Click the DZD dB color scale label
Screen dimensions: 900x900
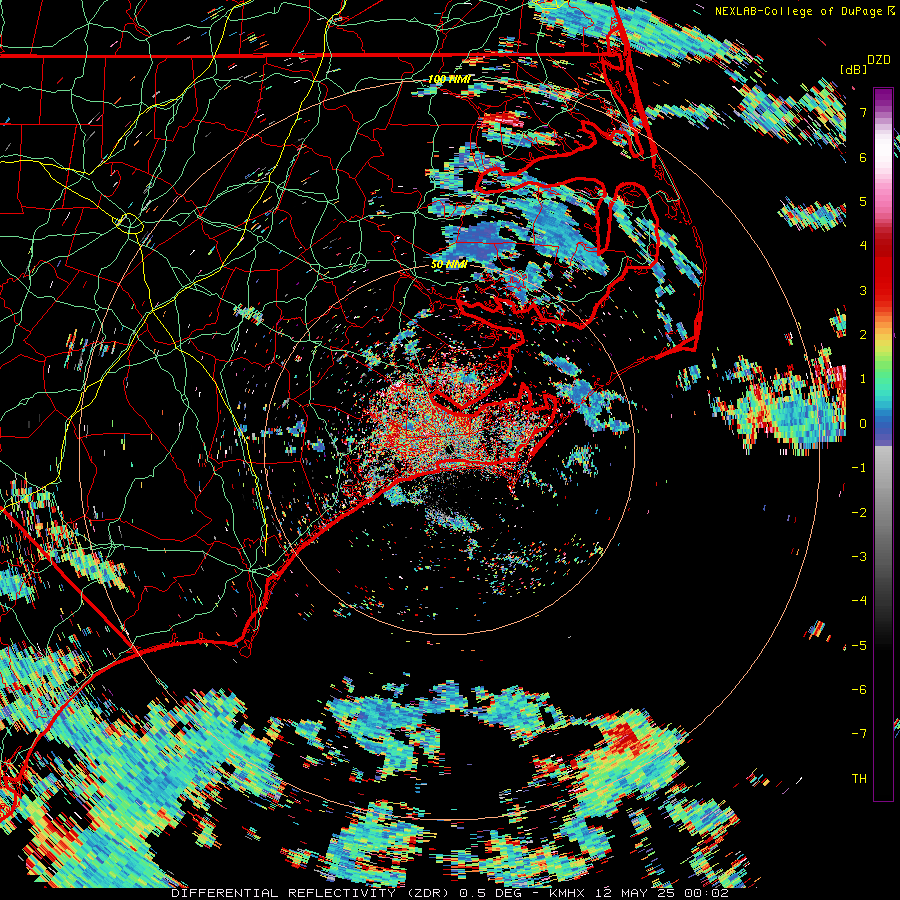pos(865,64)
